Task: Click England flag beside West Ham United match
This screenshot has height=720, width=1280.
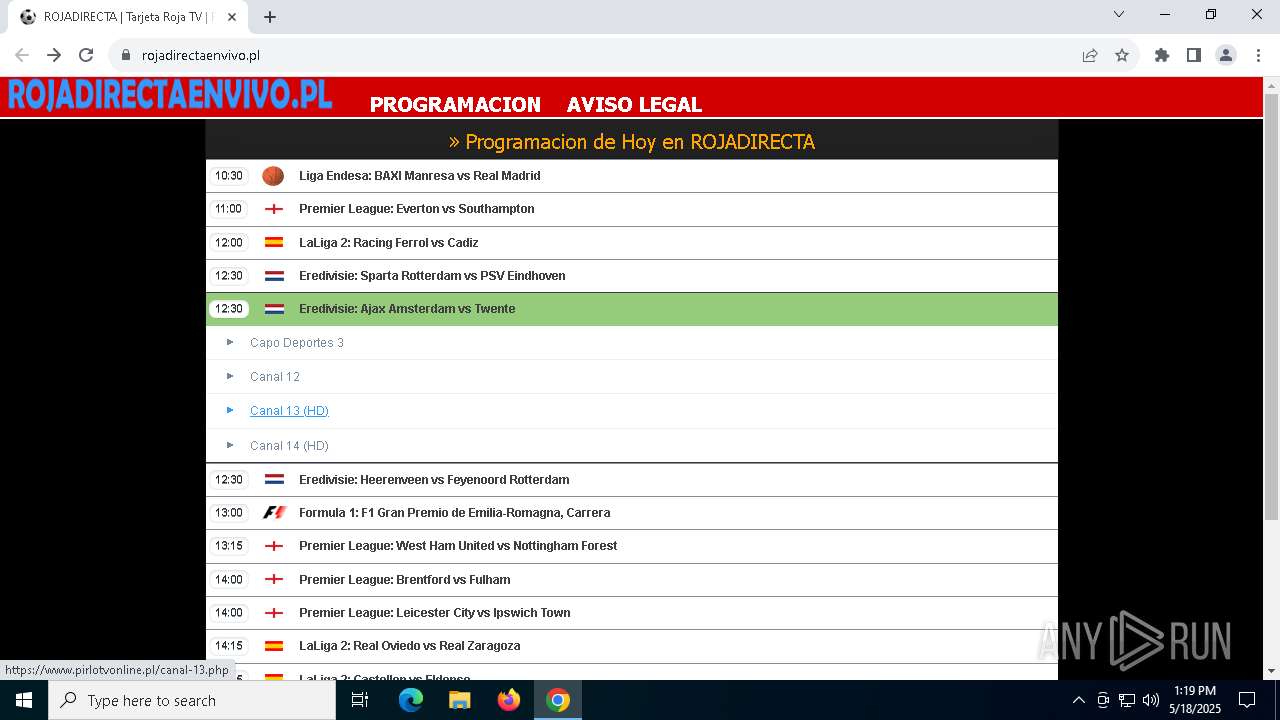Action: (274, 546)
